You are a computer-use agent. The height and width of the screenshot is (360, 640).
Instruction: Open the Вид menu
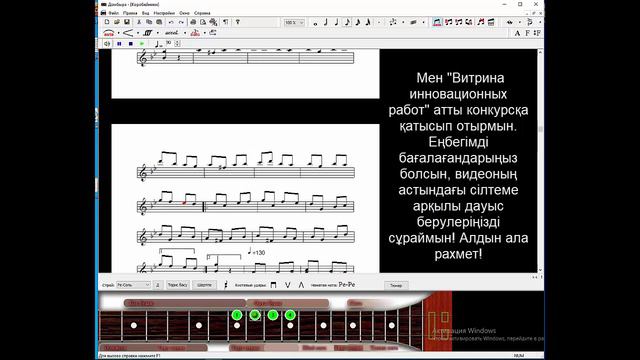tap(145, 13)
